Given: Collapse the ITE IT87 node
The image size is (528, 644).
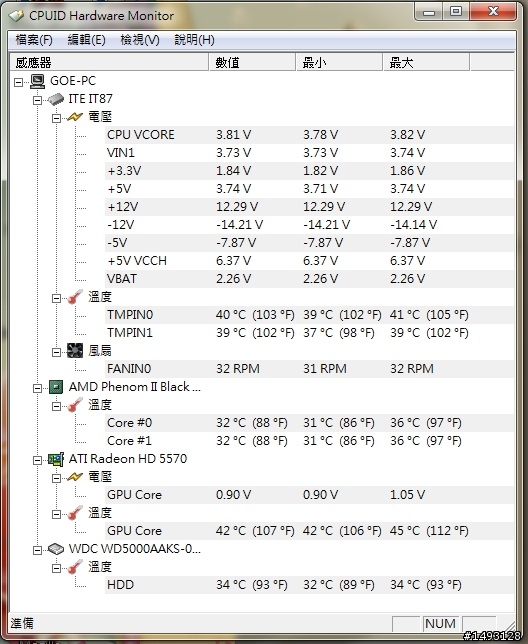Looking at the screenshot, I should (37, 100).
